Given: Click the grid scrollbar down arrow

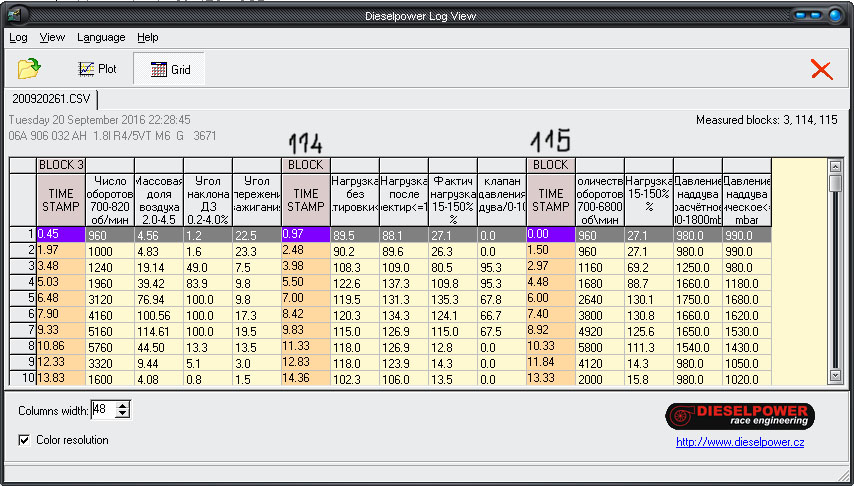Looking at the screenshot, I should coord(836,376).
